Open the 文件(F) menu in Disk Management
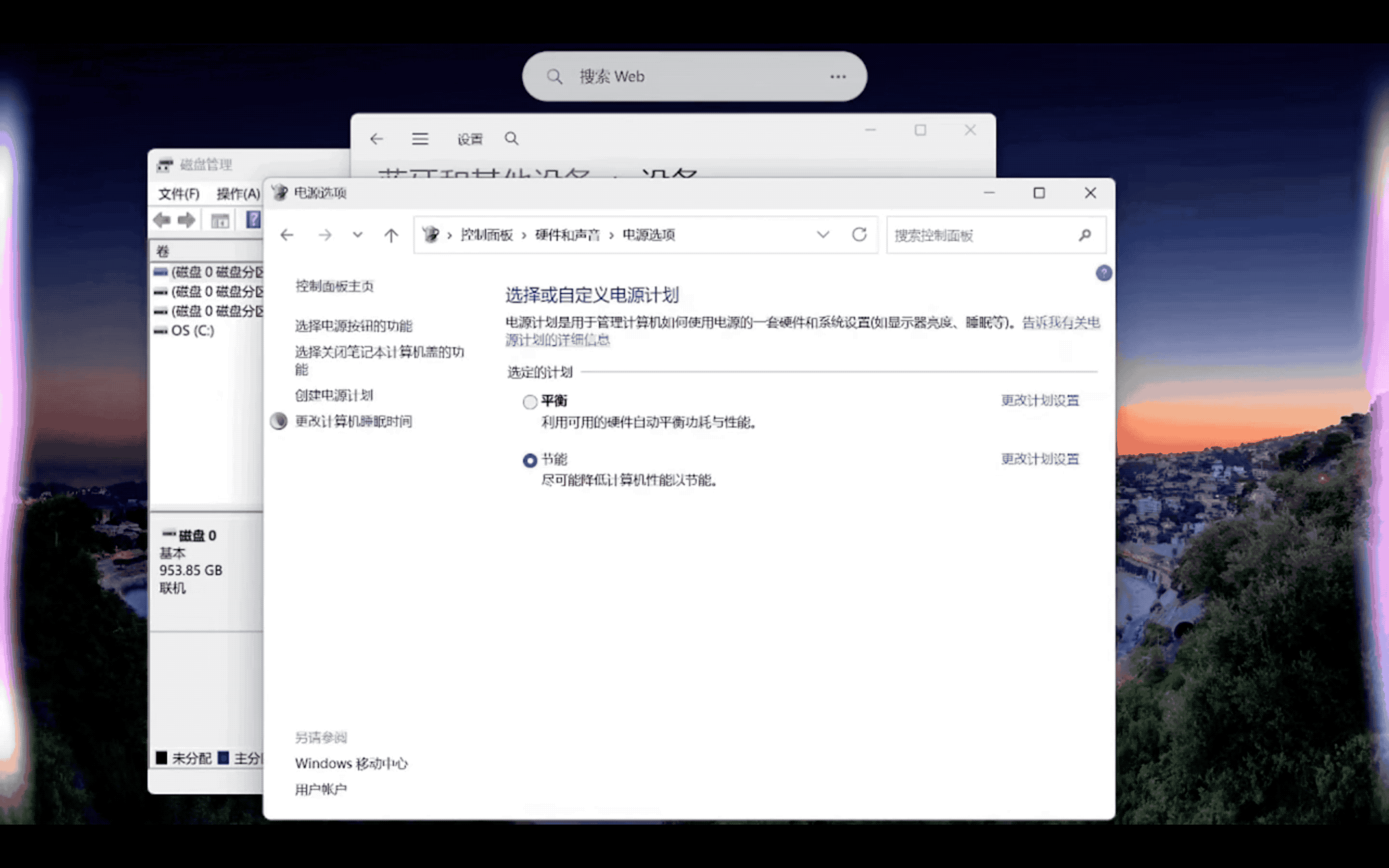The image size is (1389, 868). point(178,194)
